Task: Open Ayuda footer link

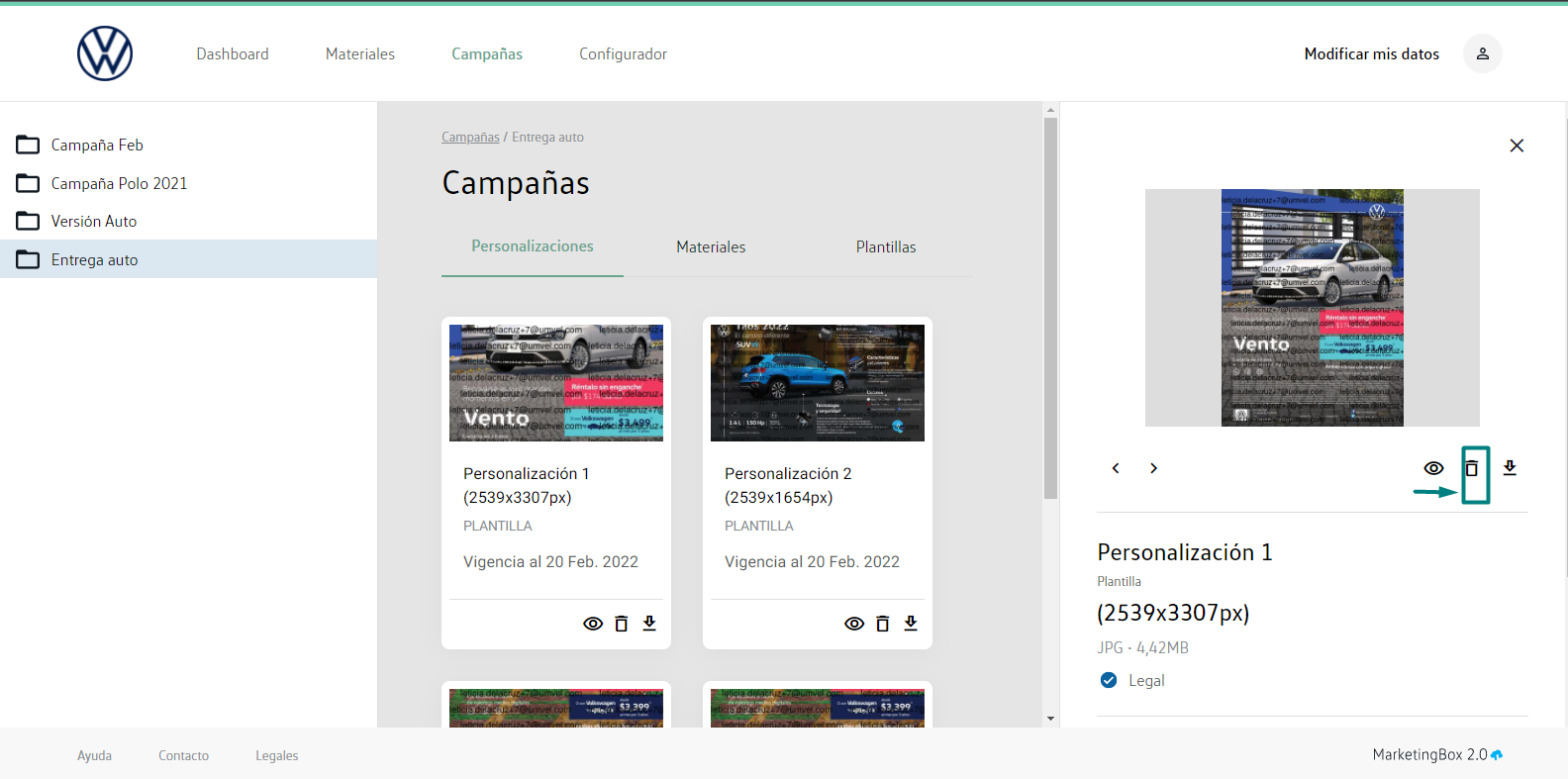Action: tap(94, 755)
